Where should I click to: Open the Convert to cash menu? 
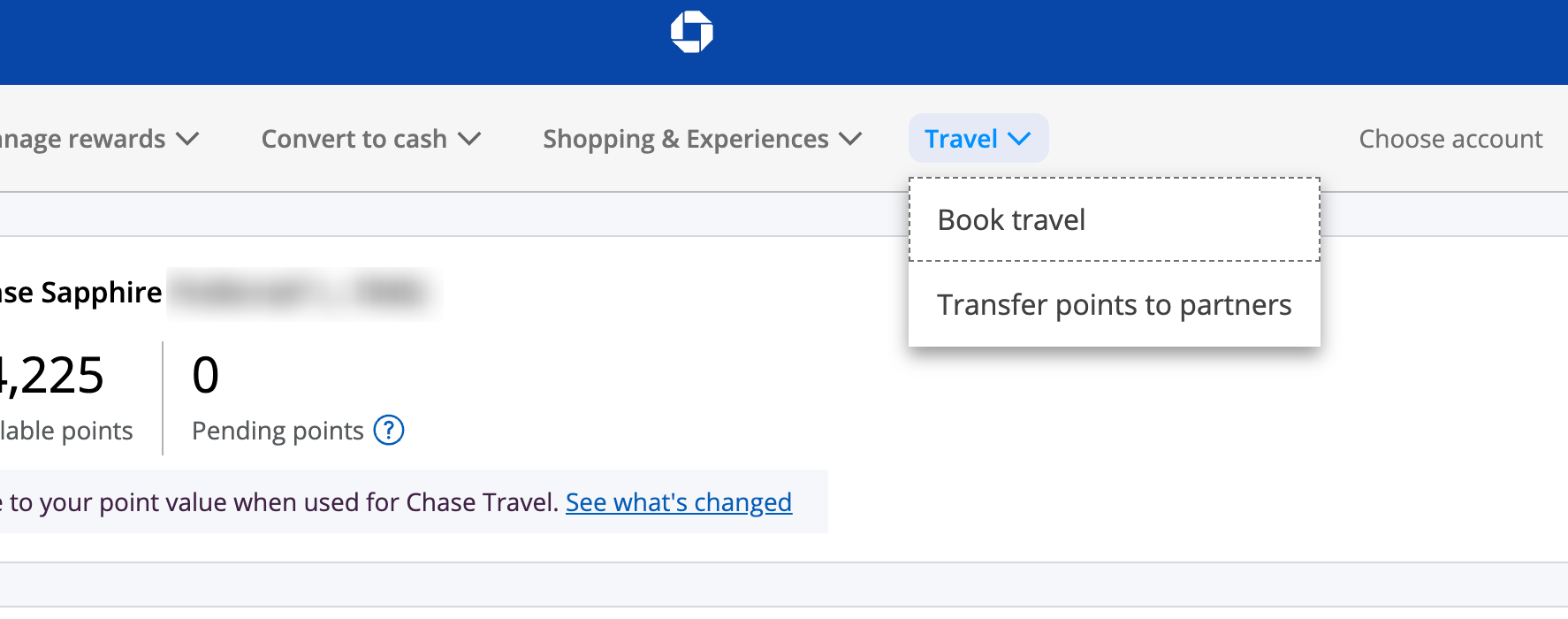(353, 139)
